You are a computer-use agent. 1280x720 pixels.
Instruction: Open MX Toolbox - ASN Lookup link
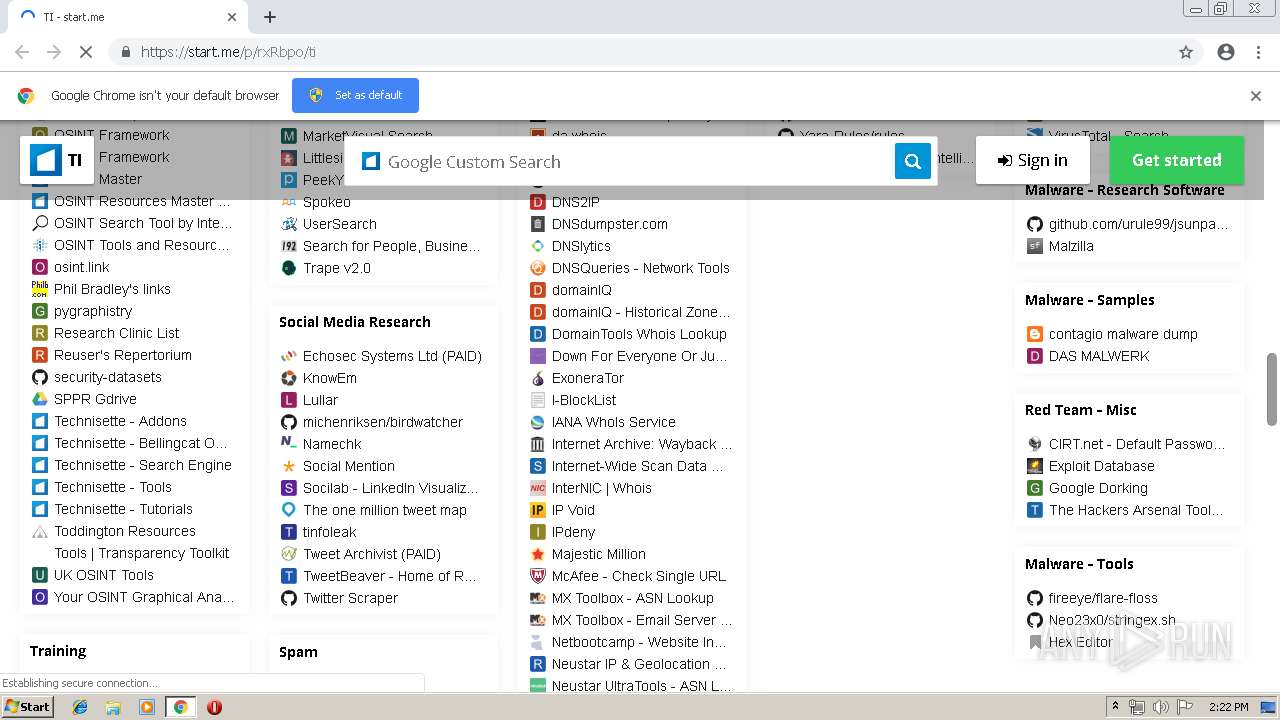(633, 598)
